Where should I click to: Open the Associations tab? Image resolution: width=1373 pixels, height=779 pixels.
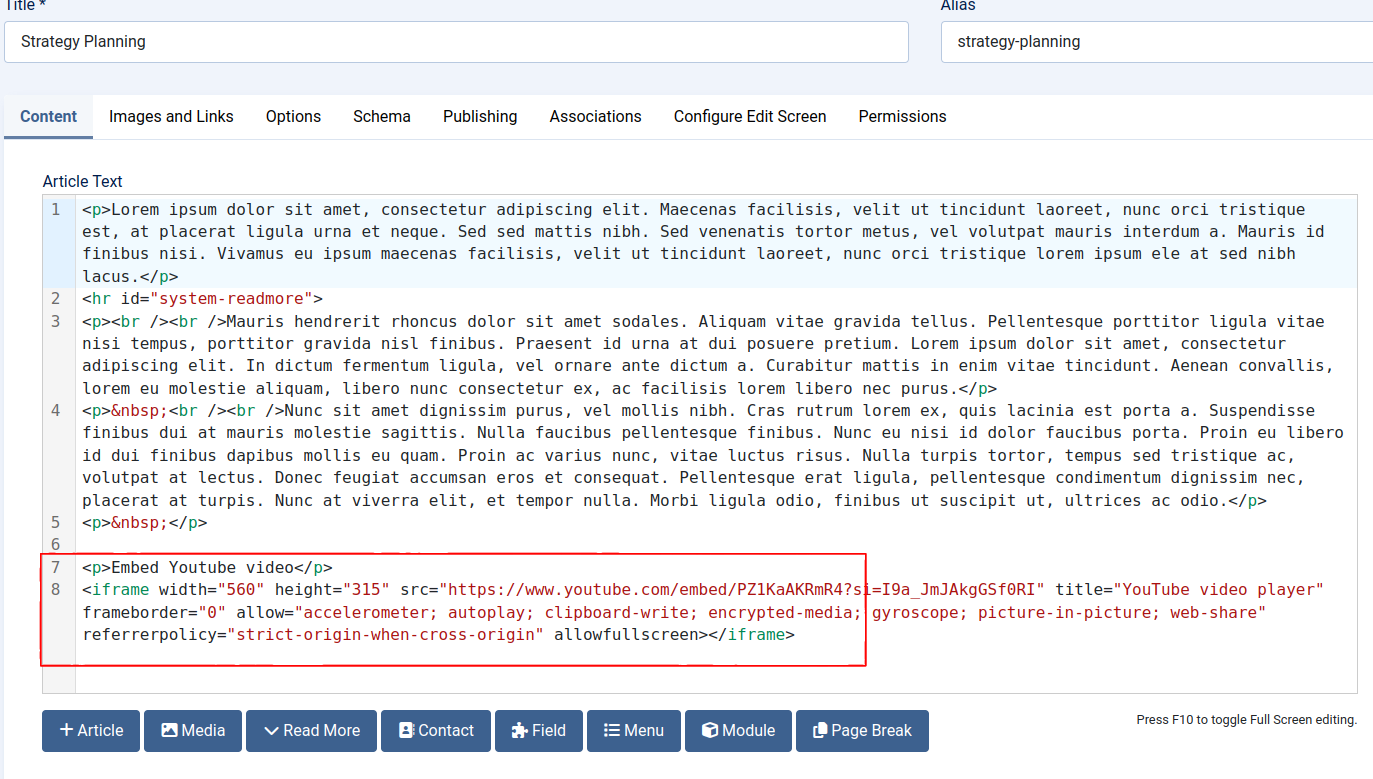coord(595,117)
